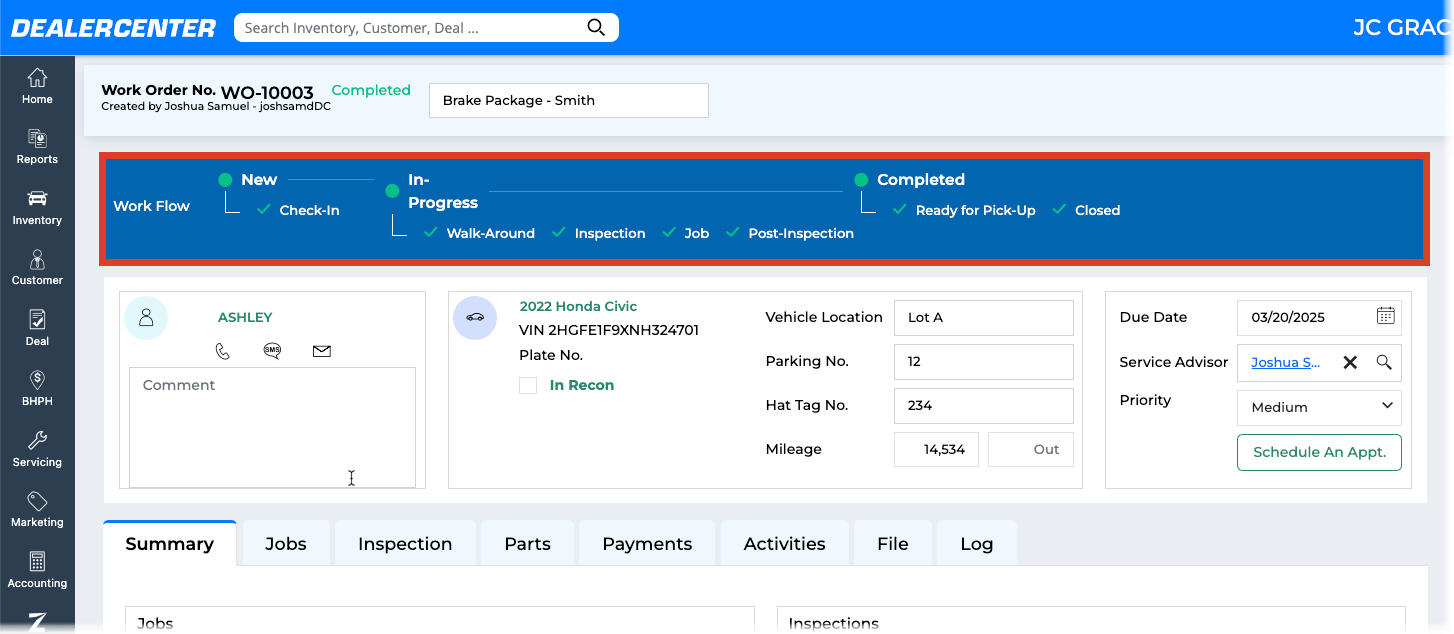Open Marketing in the sidebar
The width and height of the screenshot is (1454, 634).
coord(37,510)
